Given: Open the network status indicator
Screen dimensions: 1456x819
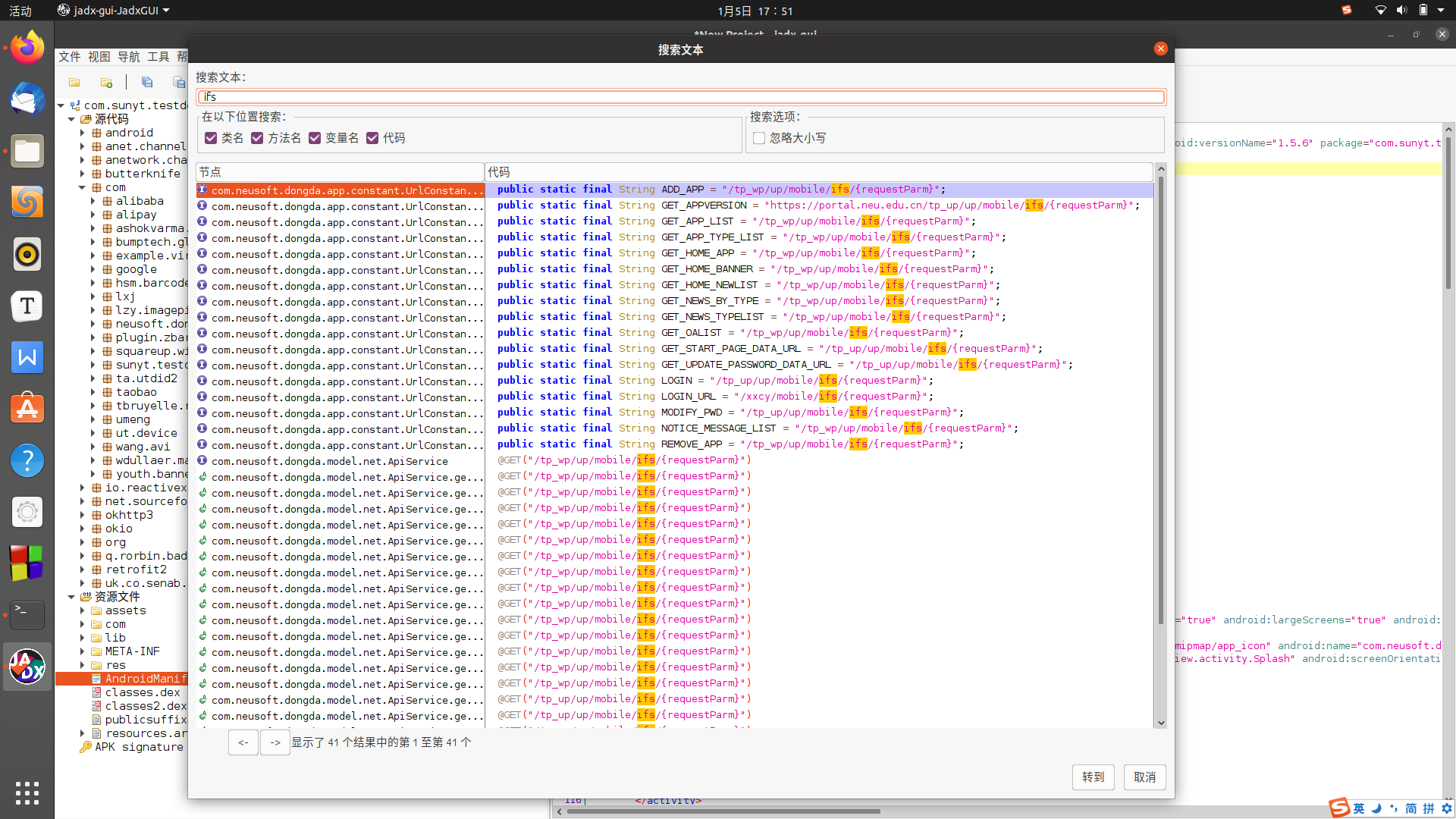Looking at the screenshot, I should [x=1380, y=11].
